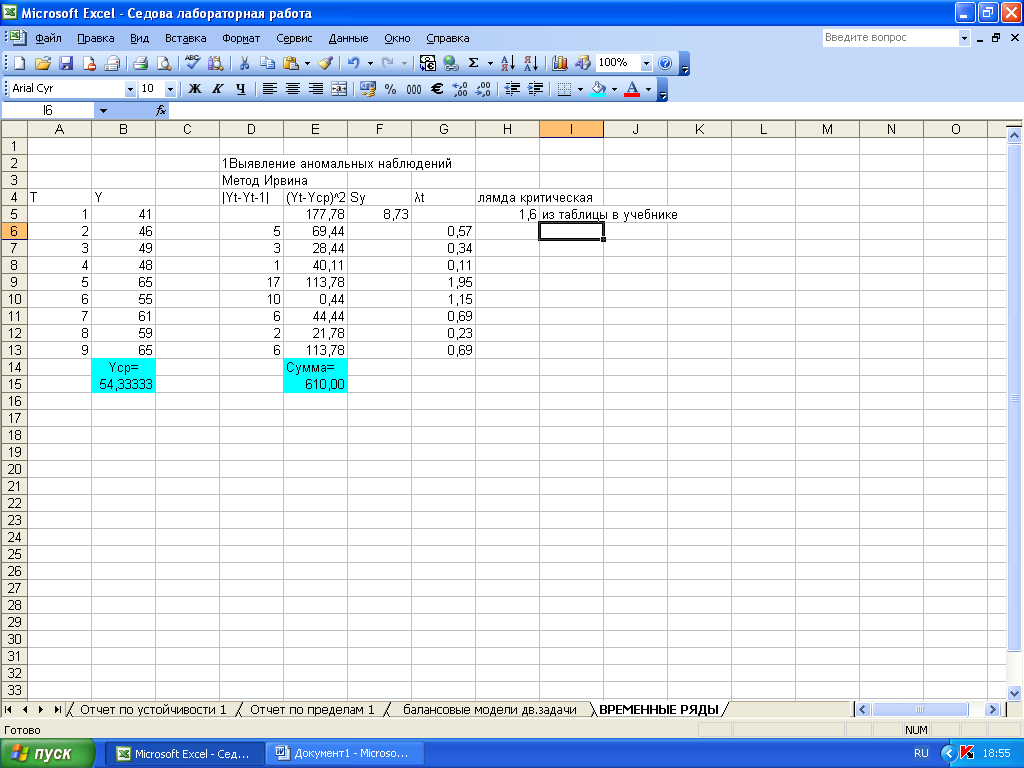This screenshot has width=1024, height=768.
Task: Click the horizontal scrollbar thumb
Action: [920, 709]
